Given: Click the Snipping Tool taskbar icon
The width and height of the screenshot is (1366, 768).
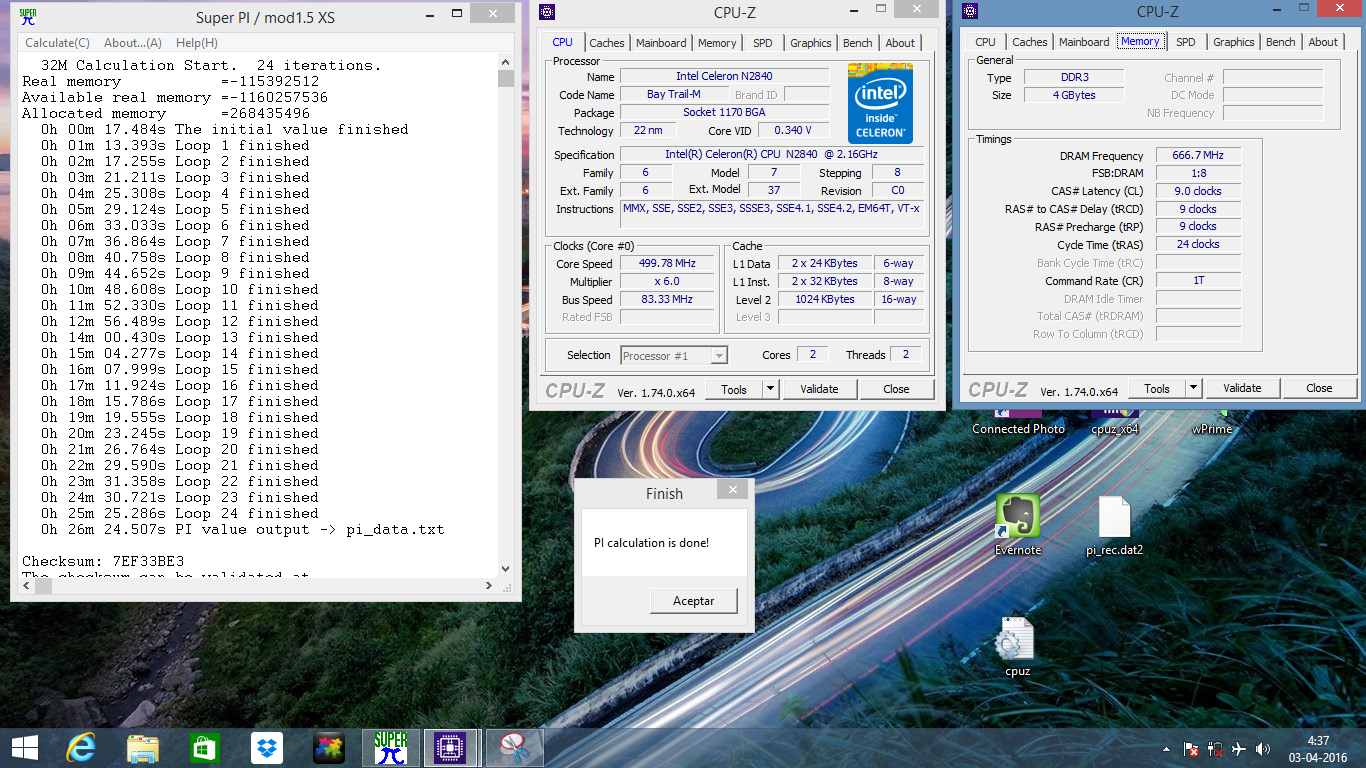Looking at the screenshot, I should (514, 747).
